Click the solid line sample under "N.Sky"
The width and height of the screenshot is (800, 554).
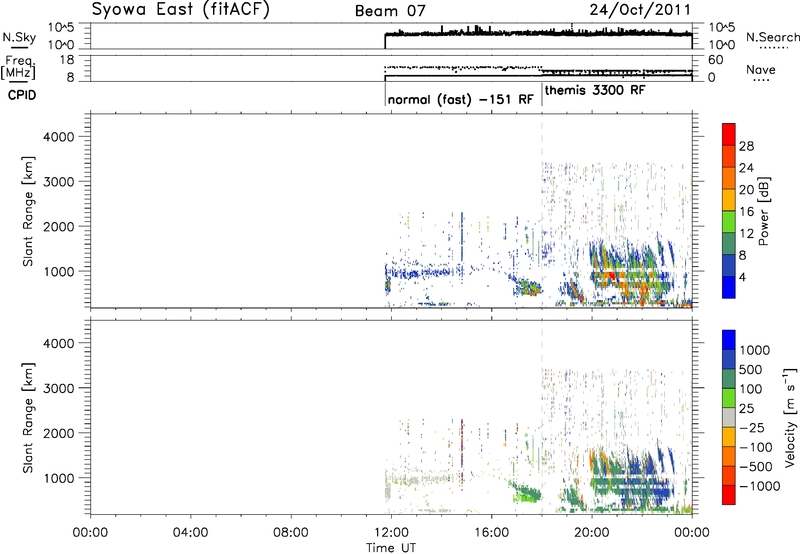pos(18,47)
